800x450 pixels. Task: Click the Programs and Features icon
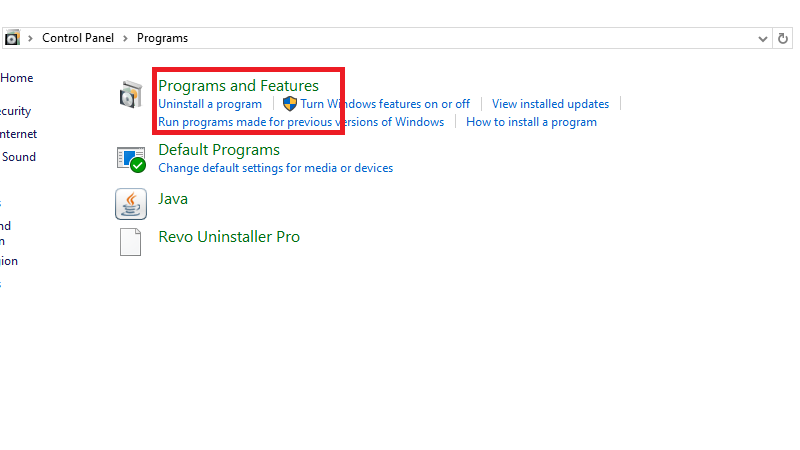pyautogui.click(x=131, y=94)
